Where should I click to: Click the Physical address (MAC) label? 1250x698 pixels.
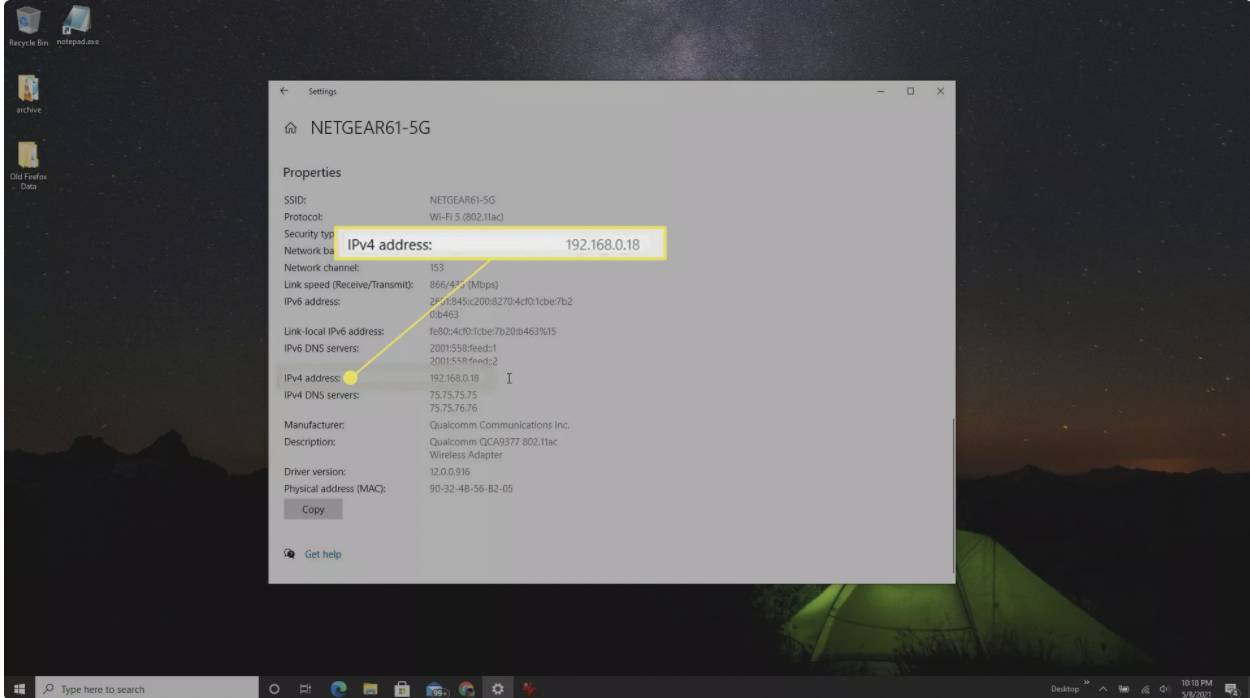point(334,488)
